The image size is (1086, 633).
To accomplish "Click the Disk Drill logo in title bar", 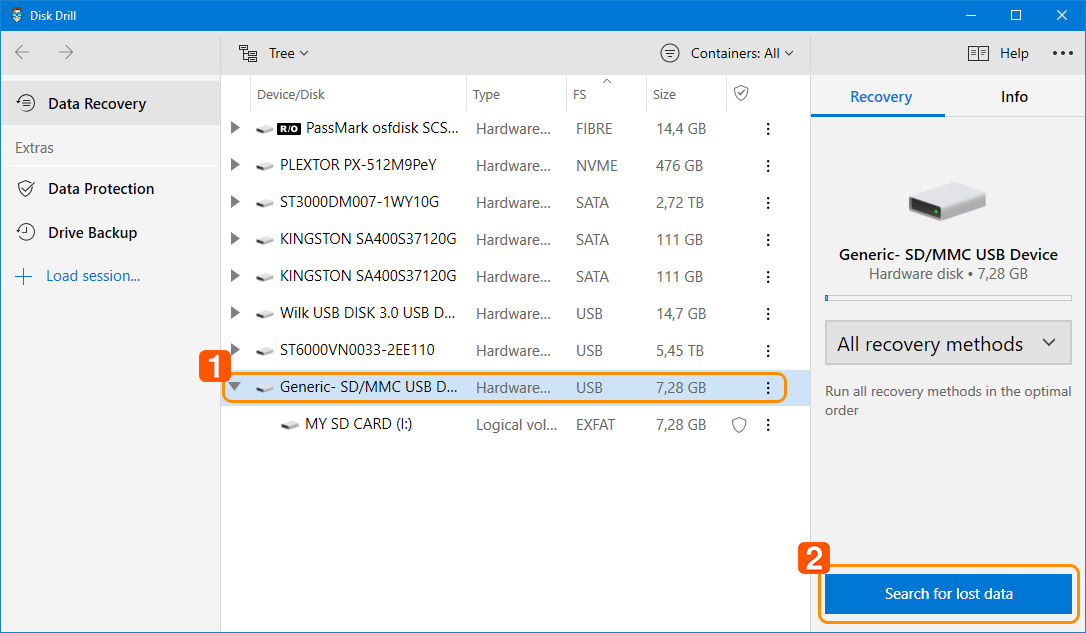I will pos(14,15).
